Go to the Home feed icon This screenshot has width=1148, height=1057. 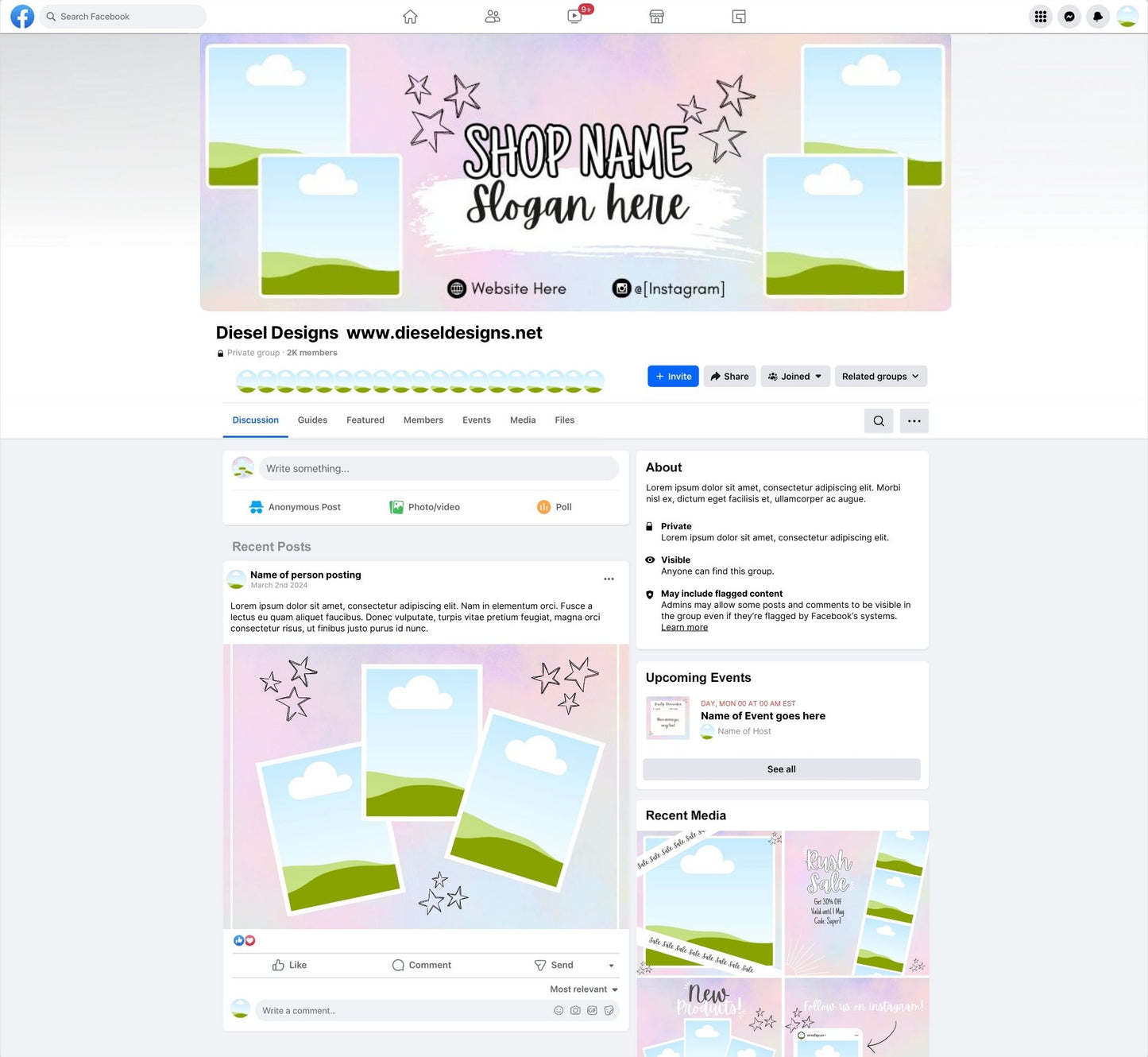pyautogui.click(x=410, y=16)
